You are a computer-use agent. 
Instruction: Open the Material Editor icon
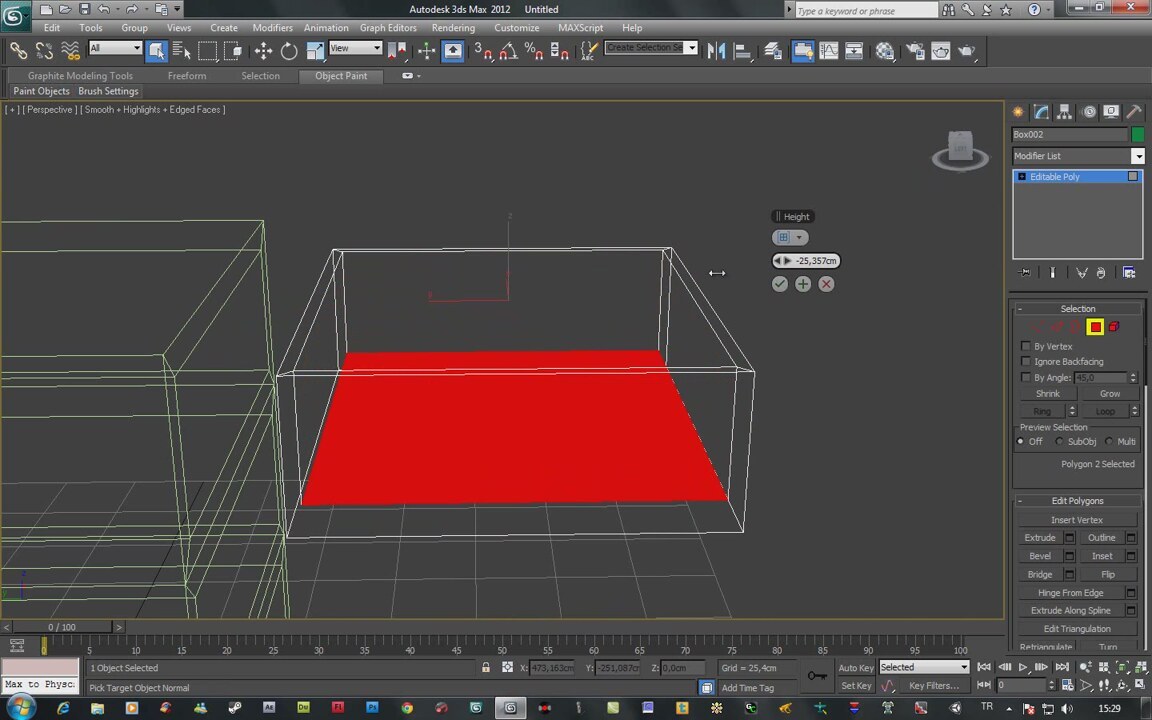[x=885, y=51]
